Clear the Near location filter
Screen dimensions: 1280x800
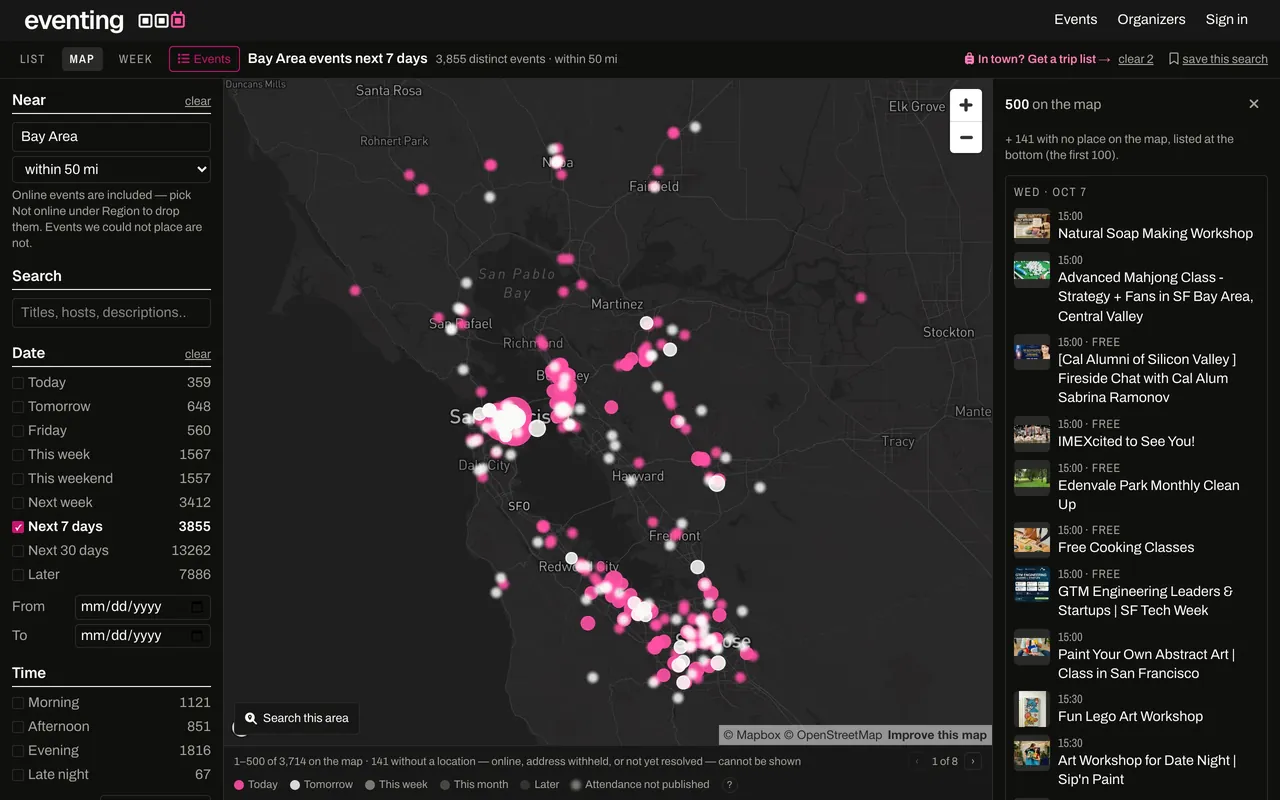point(198,101)
